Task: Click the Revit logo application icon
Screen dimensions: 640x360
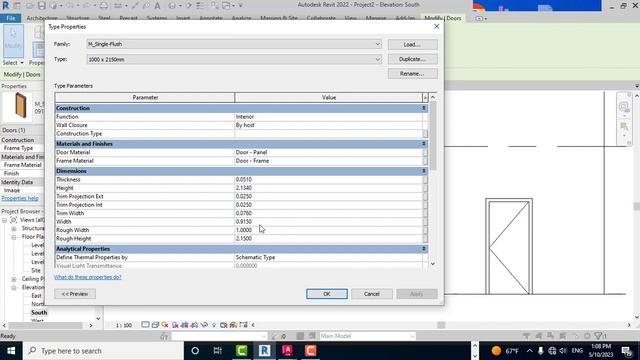Action: point(6,6)
